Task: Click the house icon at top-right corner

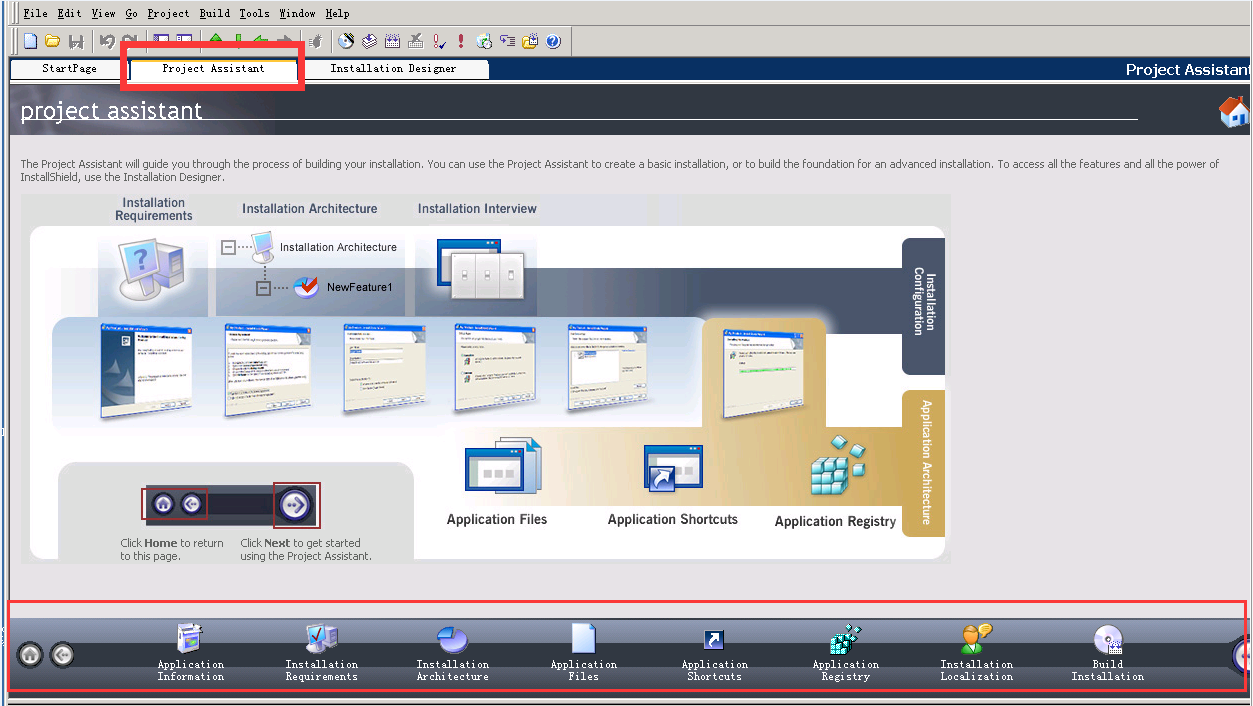Action: coord(1234,112)
